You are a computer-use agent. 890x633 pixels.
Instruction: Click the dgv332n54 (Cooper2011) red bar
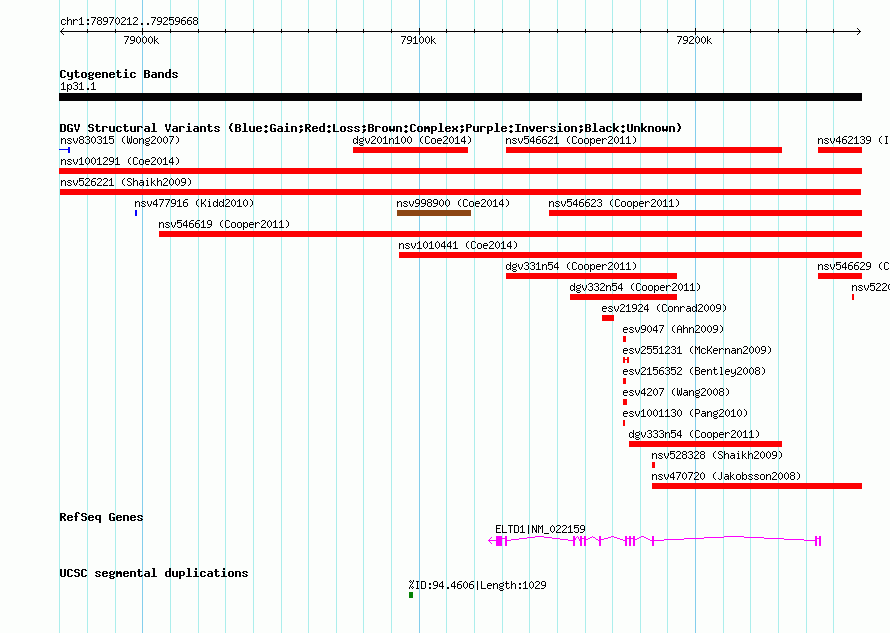(623, 297)
